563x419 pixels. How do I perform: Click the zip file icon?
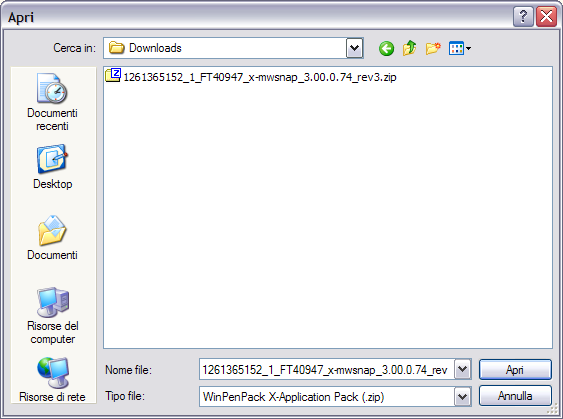coord(113,75)
